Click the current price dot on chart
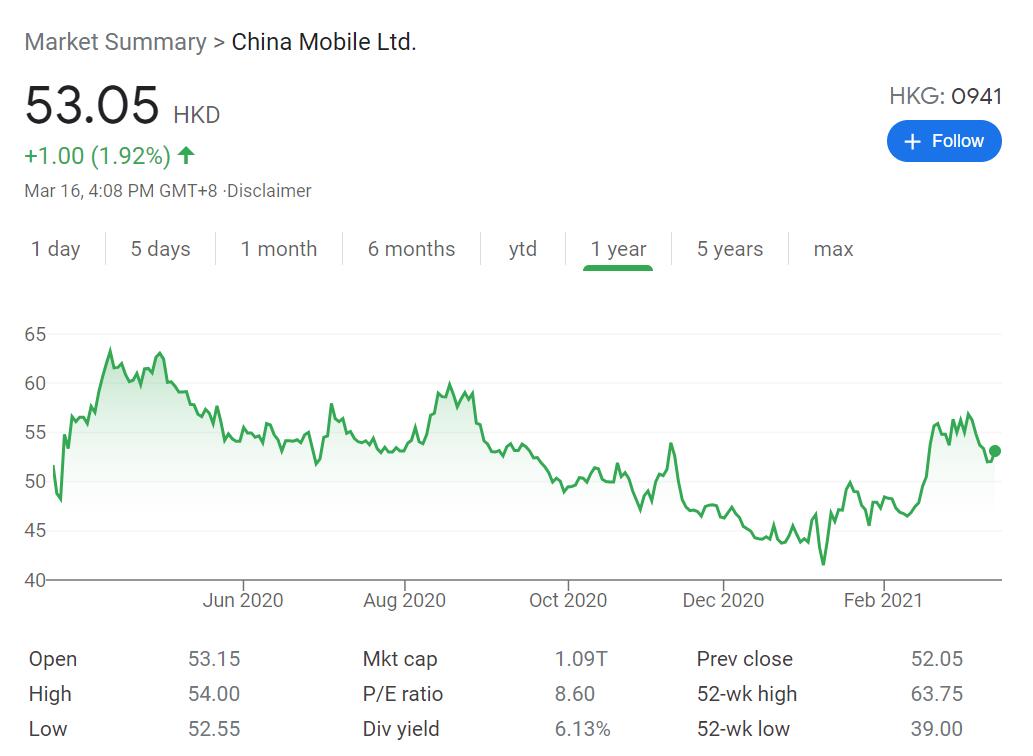 [994, 451]
